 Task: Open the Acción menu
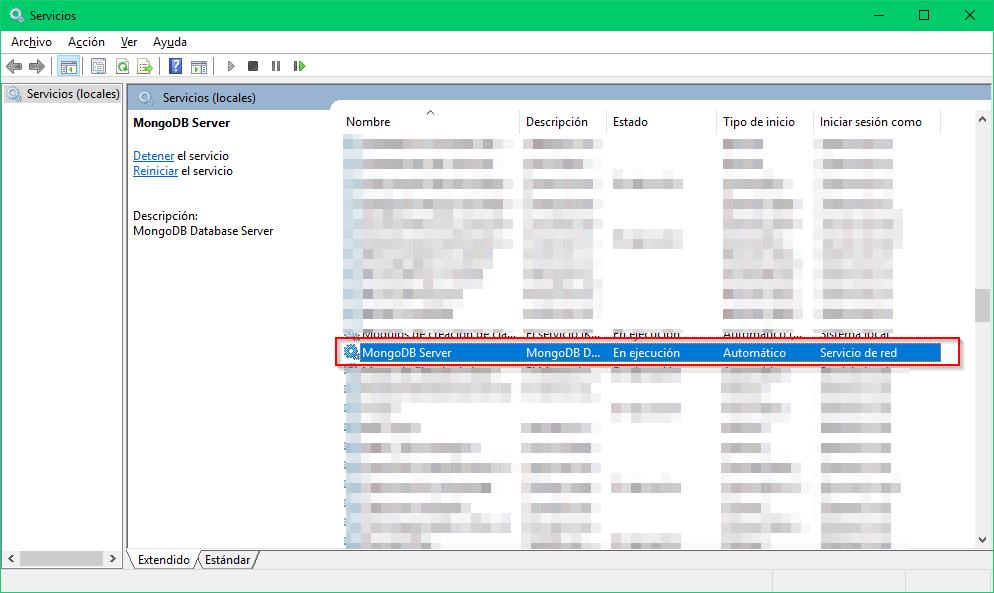(86, 42)
